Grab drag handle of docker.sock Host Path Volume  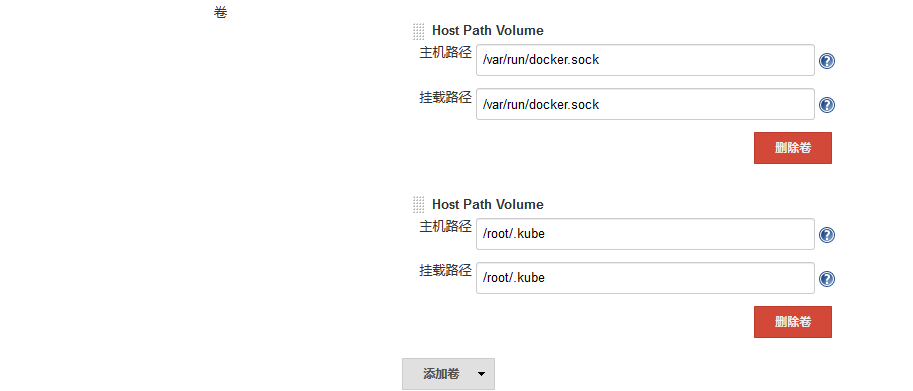(x=419, y=31)
